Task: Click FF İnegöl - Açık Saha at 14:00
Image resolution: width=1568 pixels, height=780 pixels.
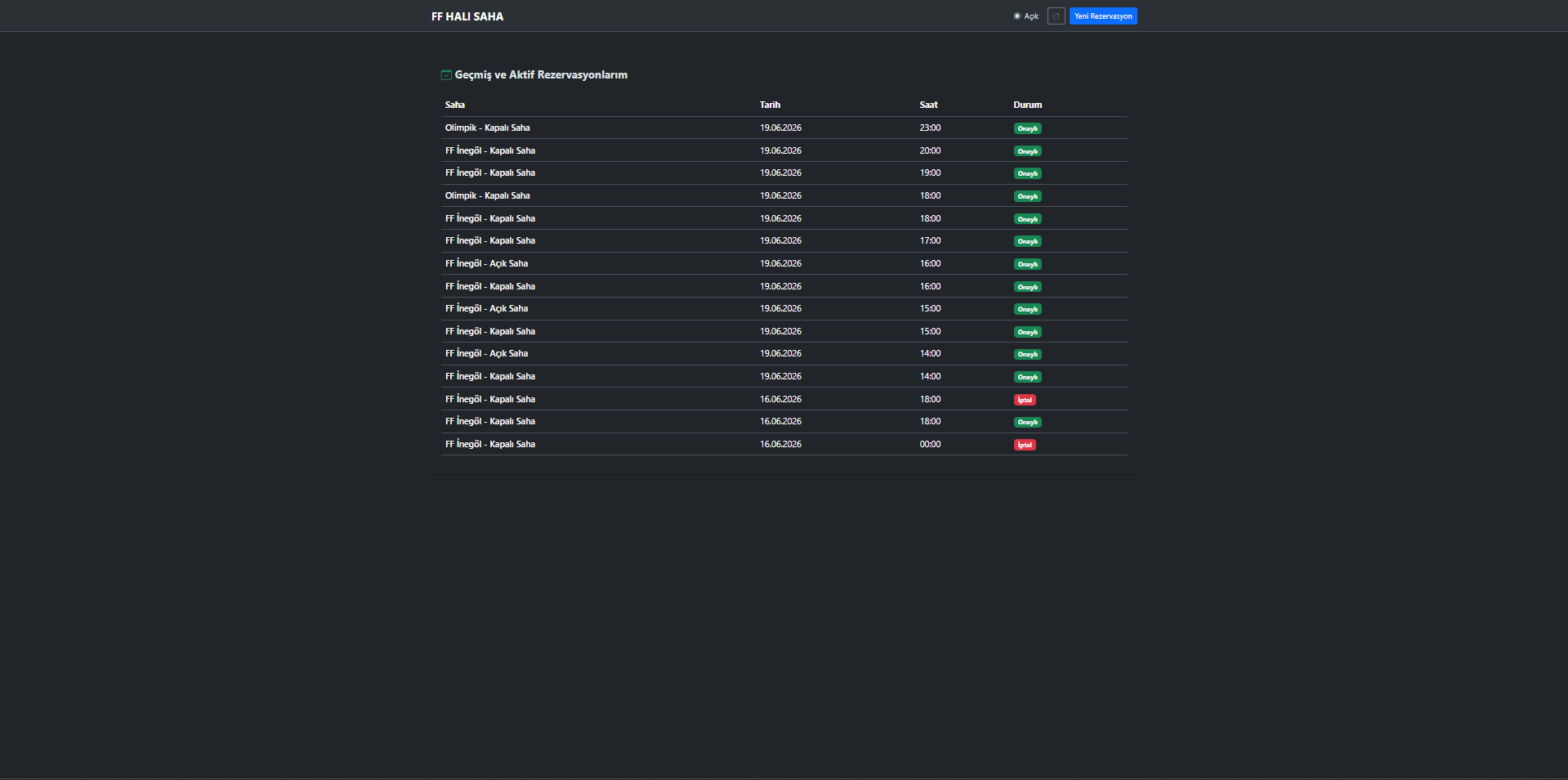Action: coord(486,353)
